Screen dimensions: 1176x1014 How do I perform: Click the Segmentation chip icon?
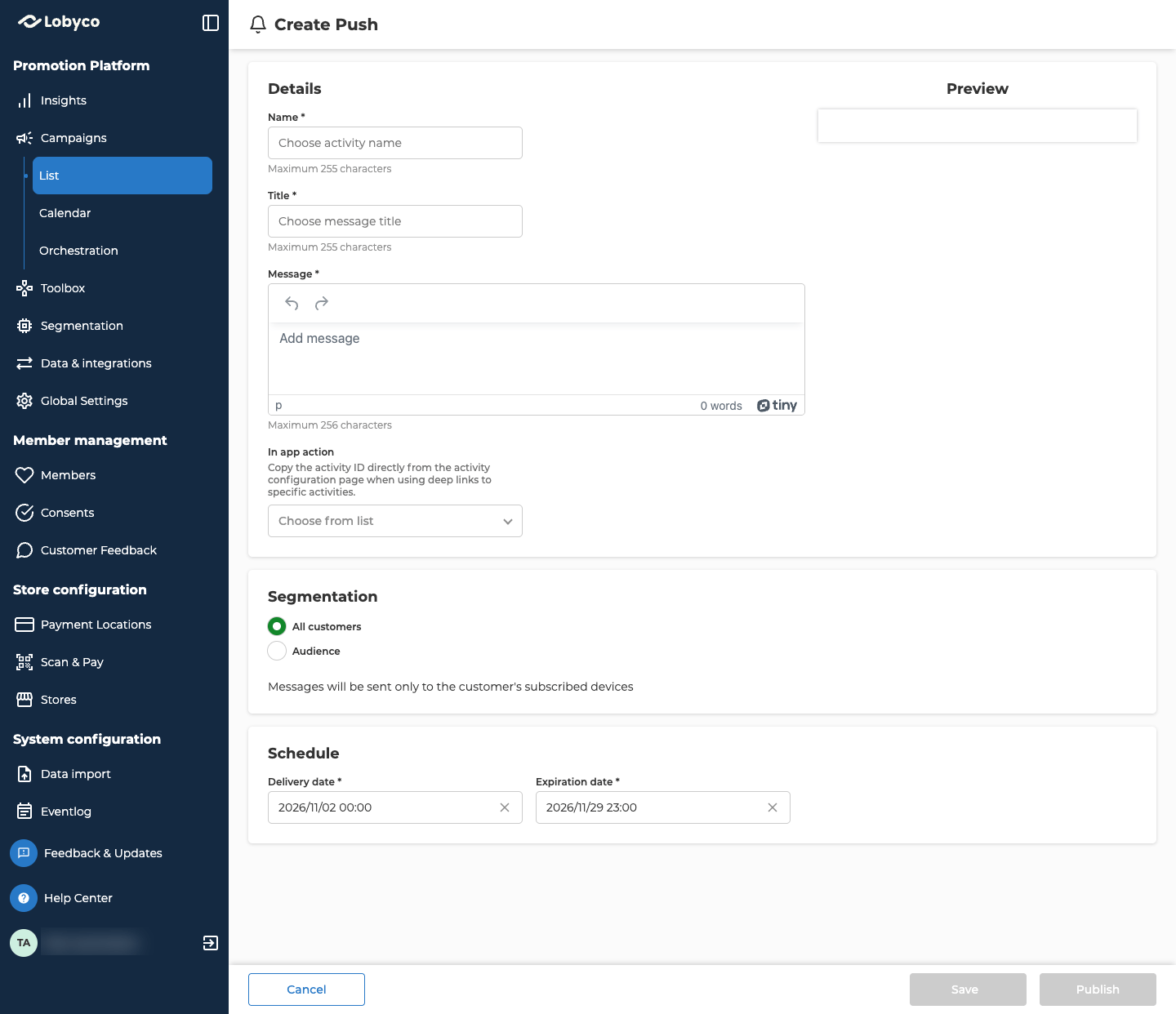click(x=24, y=326)
